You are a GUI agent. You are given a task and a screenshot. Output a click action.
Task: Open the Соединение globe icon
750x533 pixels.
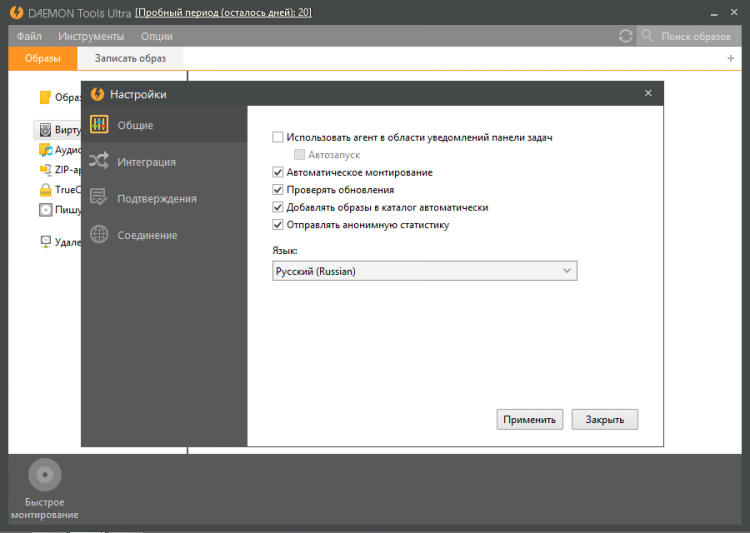pos(99,234)
